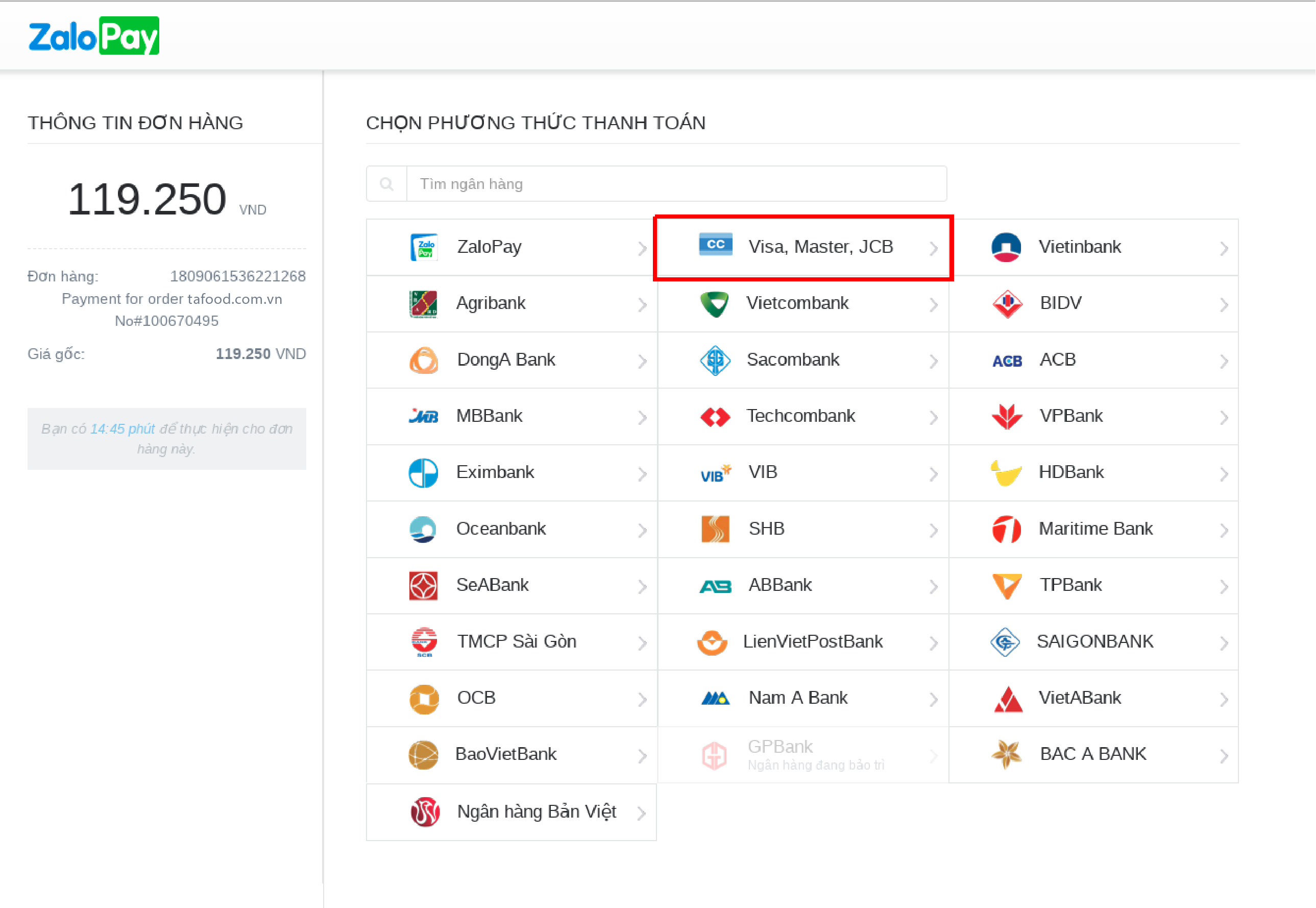Choose VietABank payment option
The image size is (1316, 908).
(x=1093, y=698)
